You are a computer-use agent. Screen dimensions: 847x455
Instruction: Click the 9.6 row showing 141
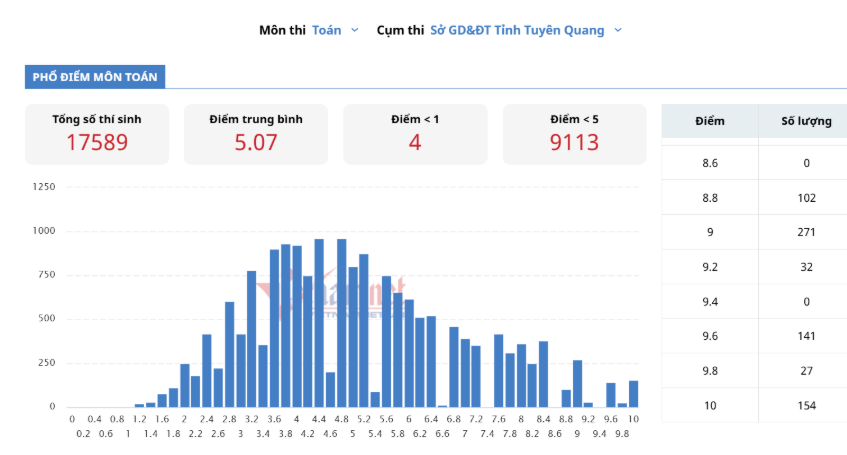pos(754,336)
